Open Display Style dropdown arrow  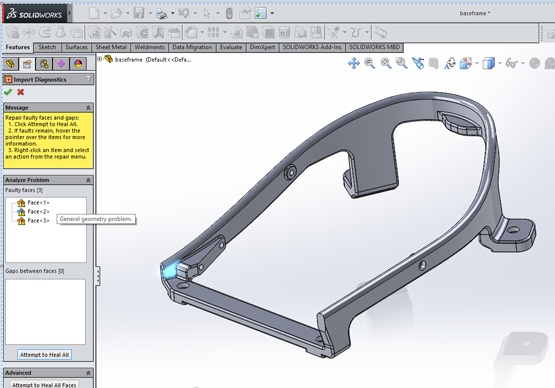(500, 64)
